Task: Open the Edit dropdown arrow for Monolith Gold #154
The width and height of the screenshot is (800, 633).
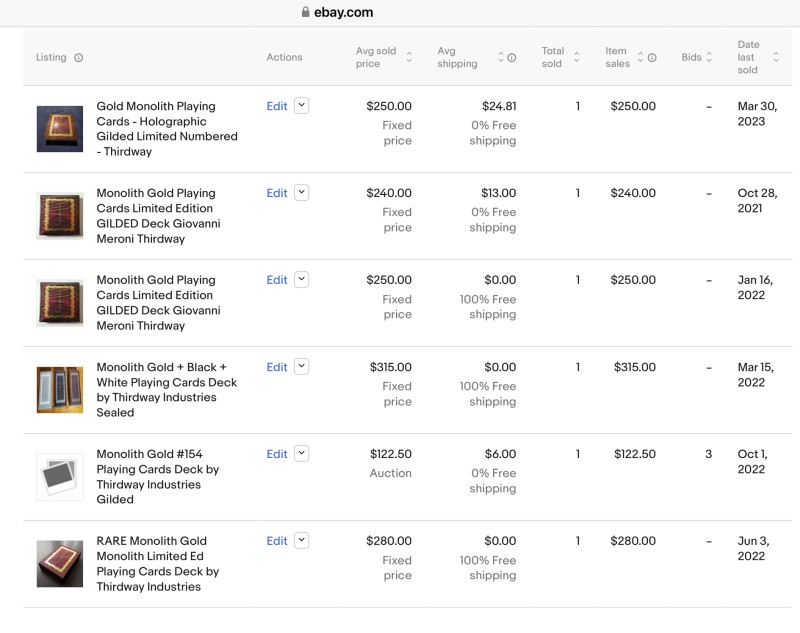Action: click(302, 454)
